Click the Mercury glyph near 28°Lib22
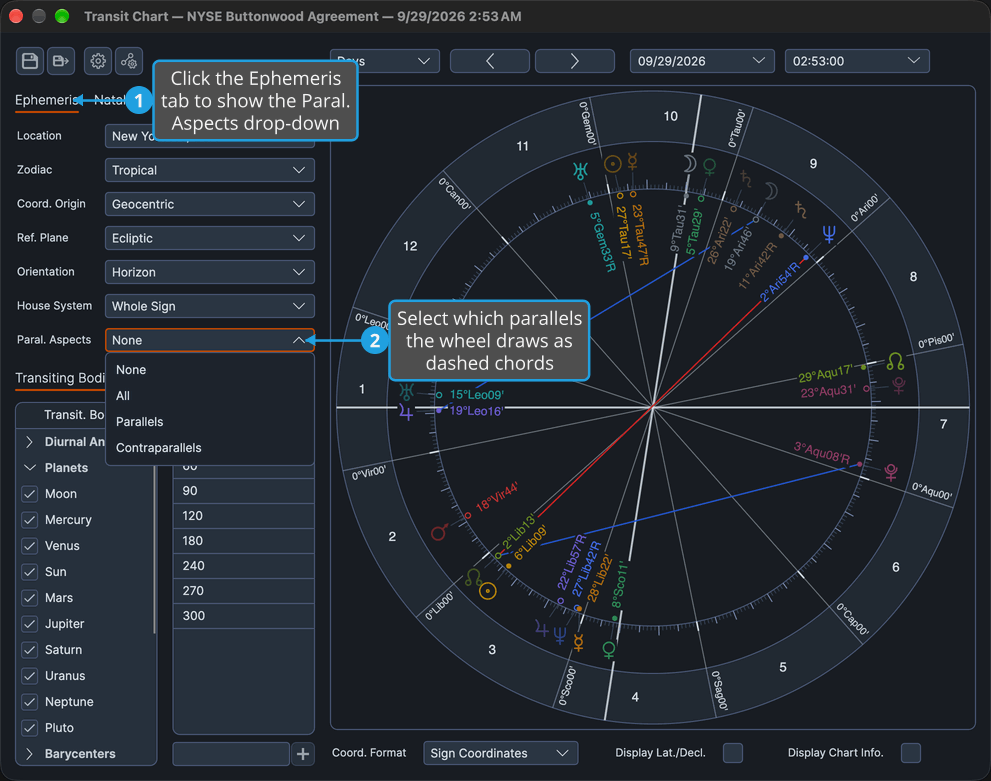The height and width of the screenshot is (781, 991). tap(578, 643)
